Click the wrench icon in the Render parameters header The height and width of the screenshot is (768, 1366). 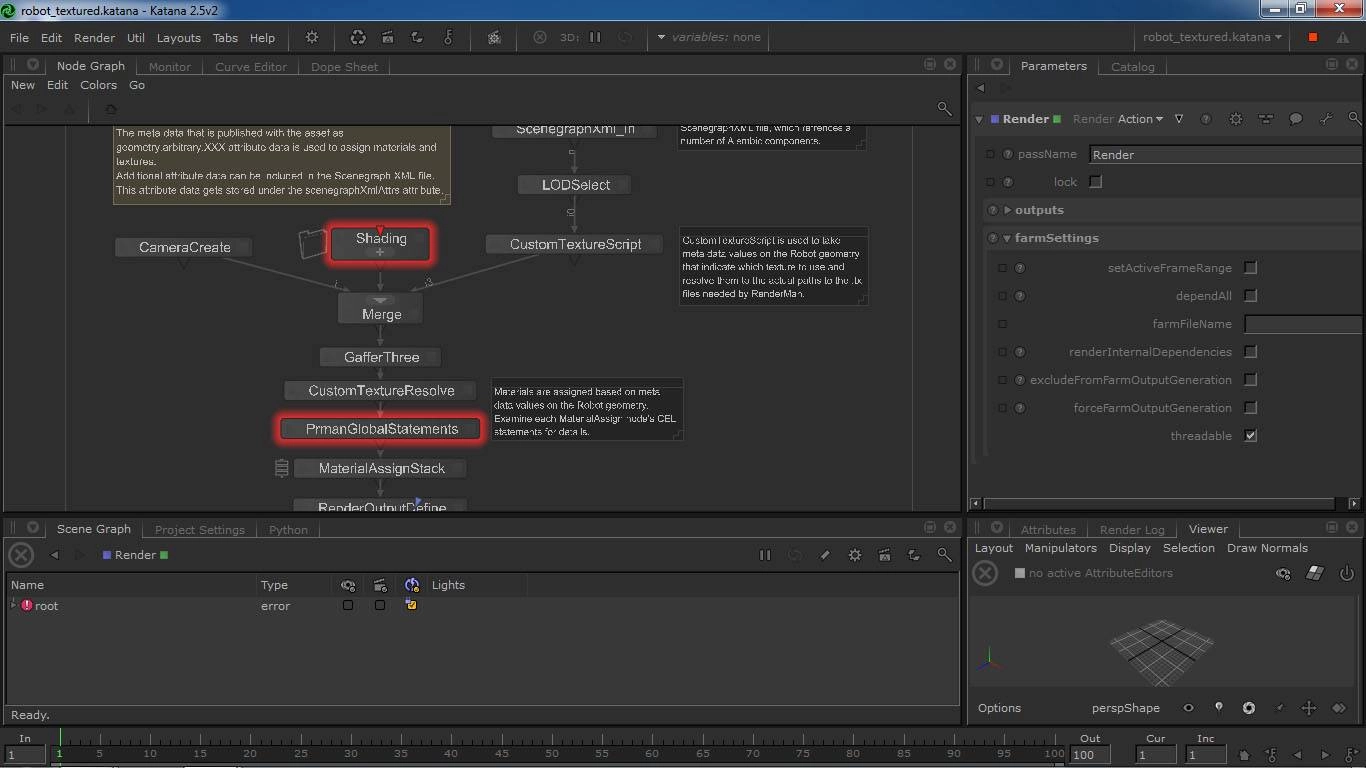[1326, 119]
